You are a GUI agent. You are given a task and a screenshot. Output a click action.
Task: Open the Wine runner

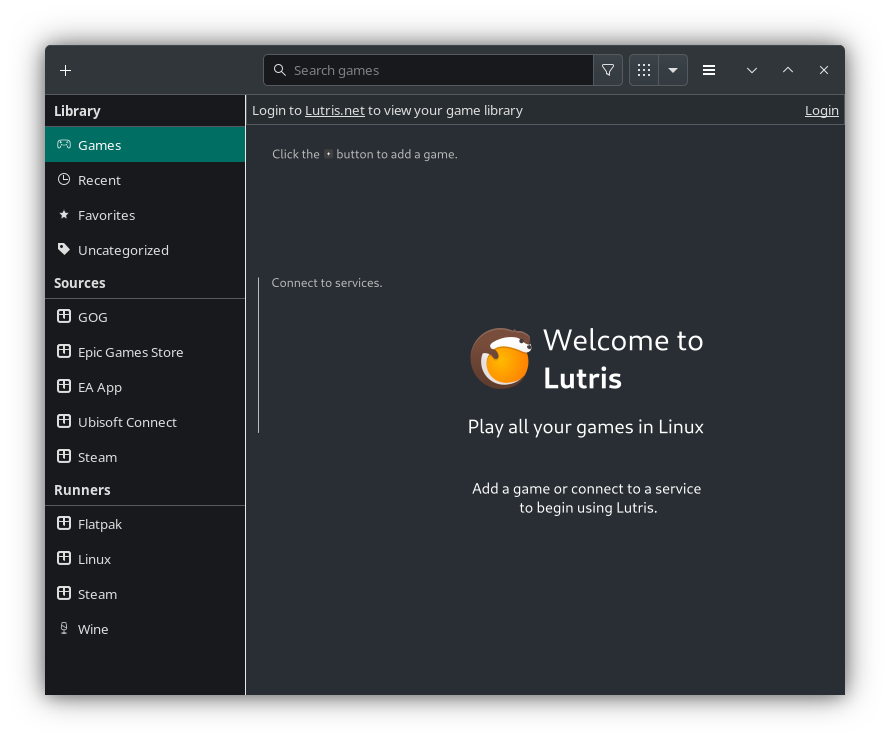(x=93, y=629)
